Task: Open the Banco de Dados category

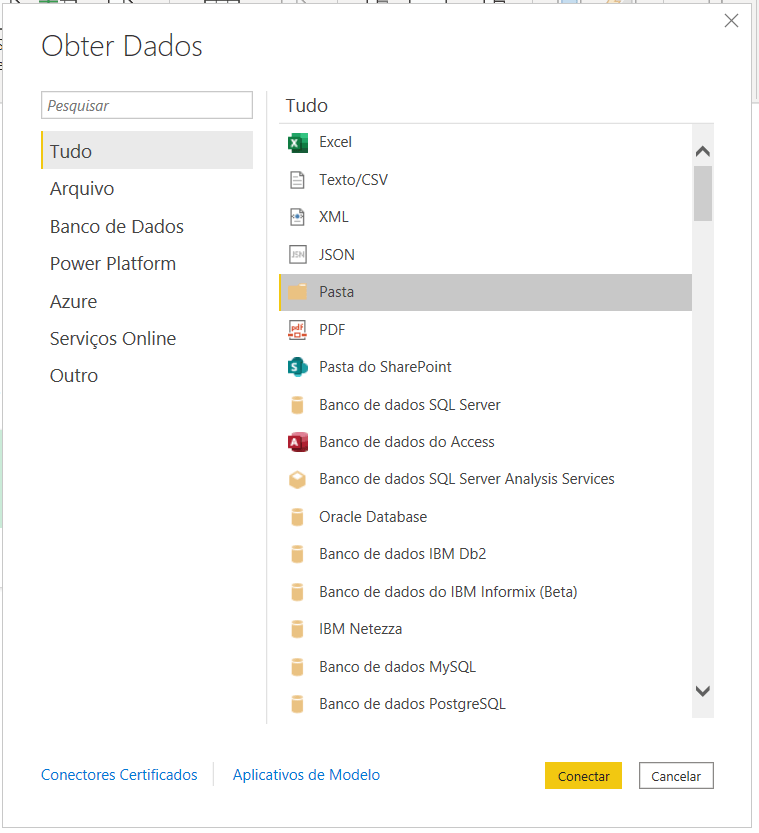Action: pos(147,226)
